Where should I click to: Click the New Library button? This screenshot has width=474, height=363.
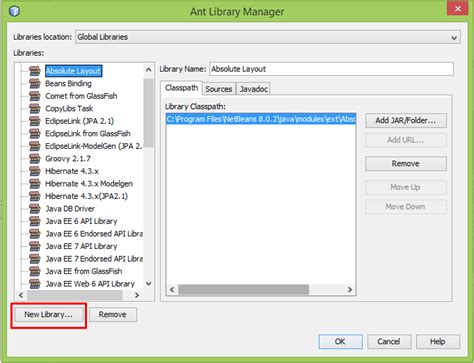pos(48,314)
